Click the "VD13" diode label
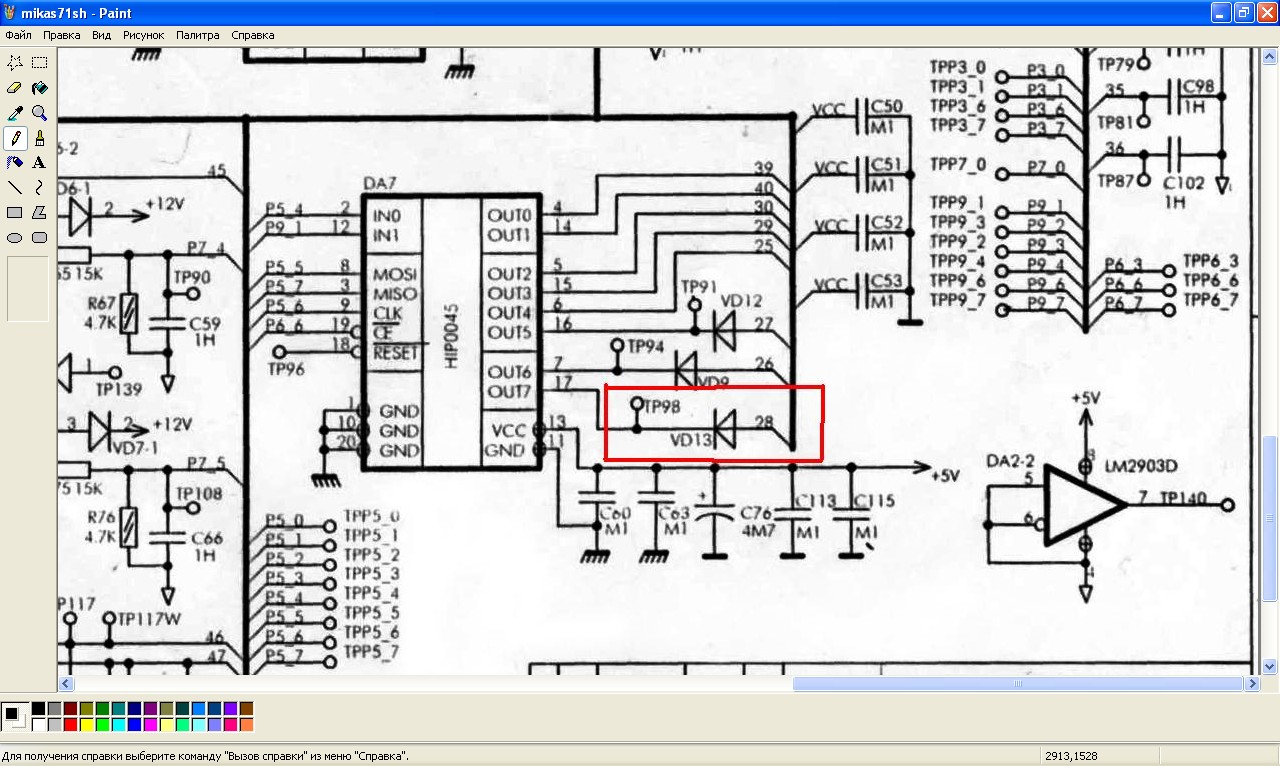Image resolution: width=1280 pixels, height=766 pixels. point(691,439)
